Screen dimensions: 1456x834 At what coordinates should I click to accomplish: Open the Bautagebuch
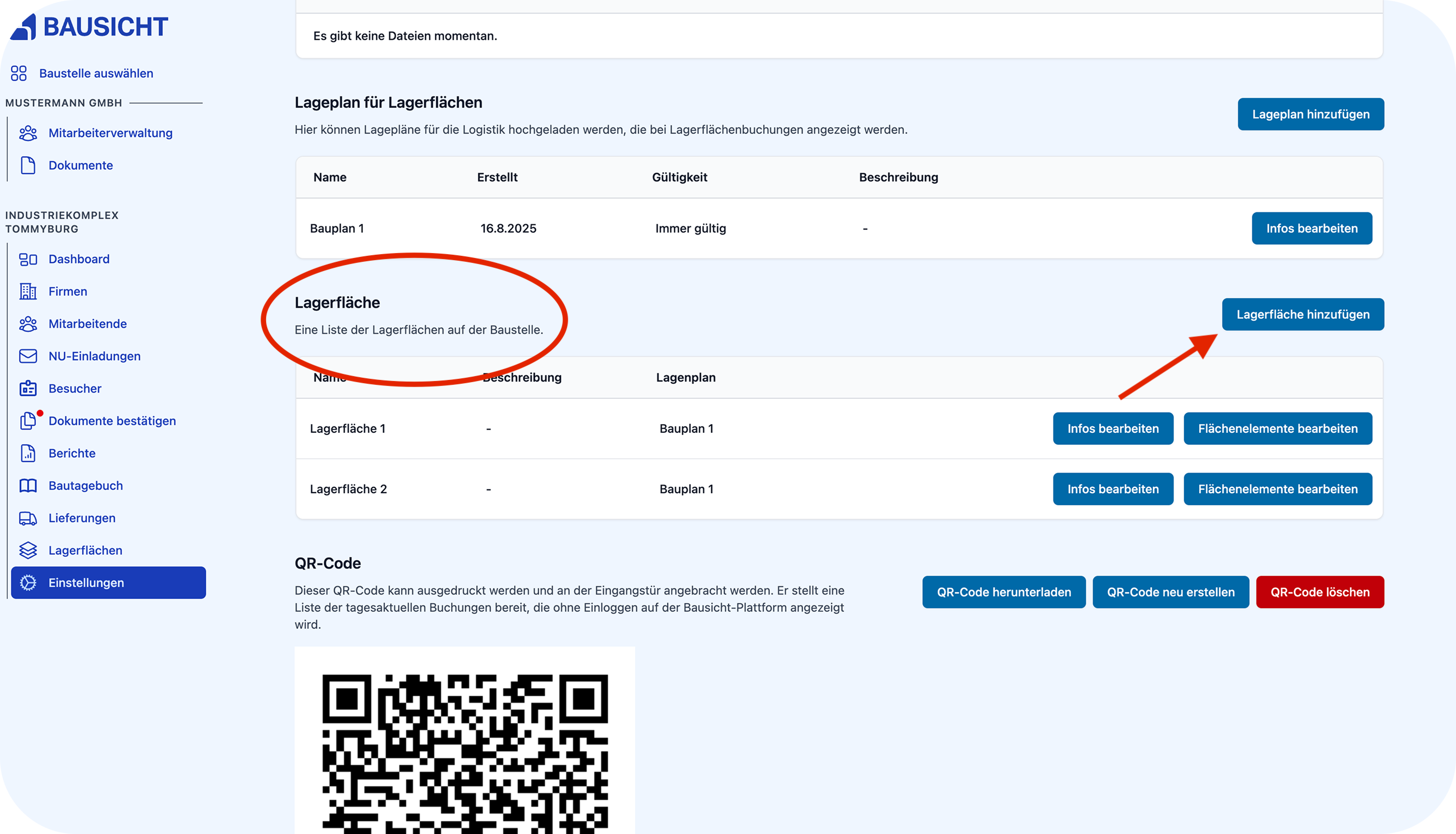pyautogui.click(x=86, y=486)
